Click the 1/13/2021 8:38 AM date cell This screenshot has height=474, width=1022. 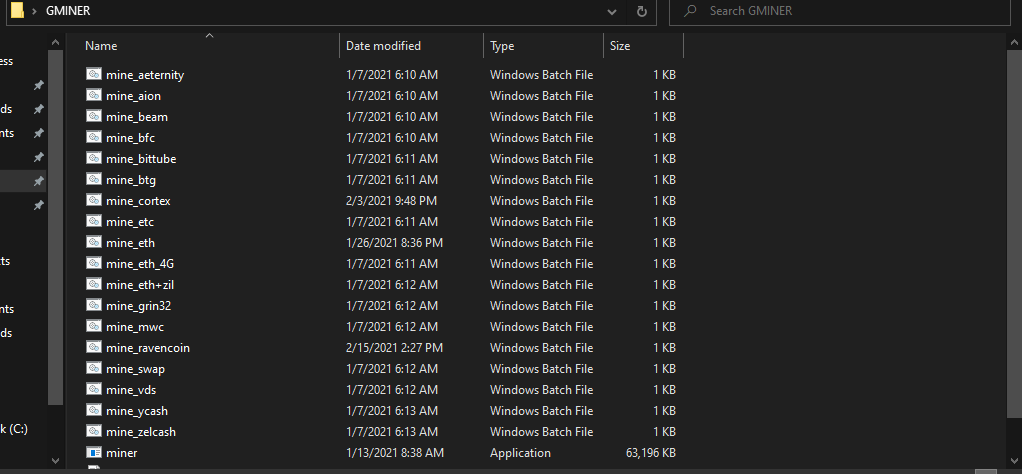[394, 452]
